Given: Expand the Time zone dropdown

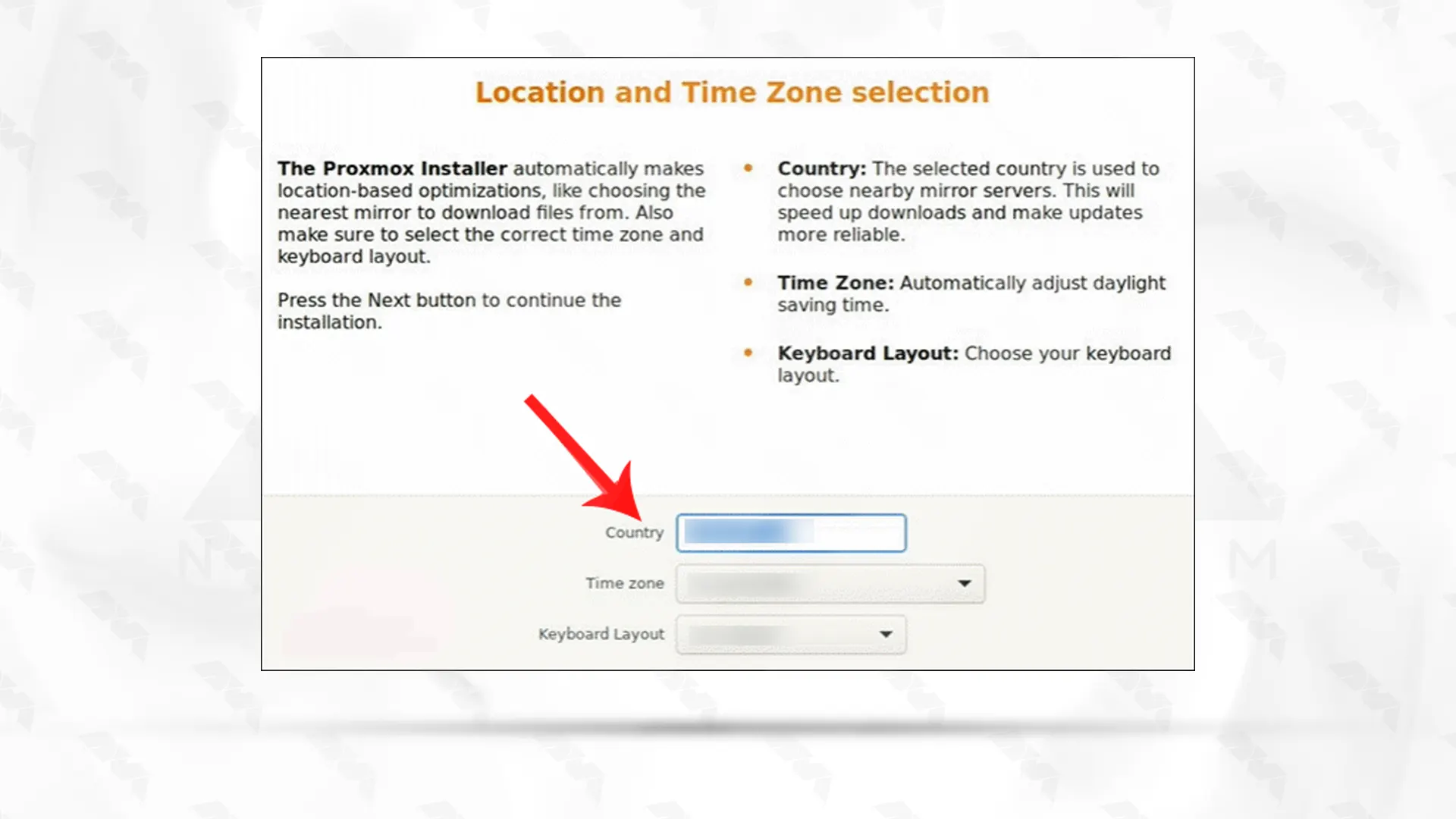Looking at the screenshot, I should [x=963, y=583].
